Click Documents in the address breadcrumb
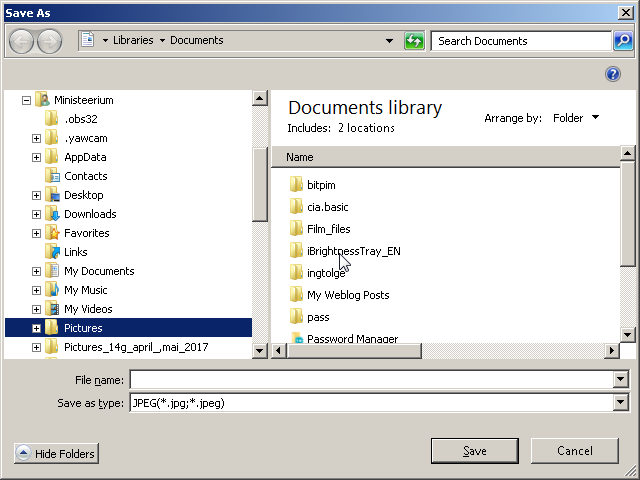The width and height of the screenshot is (640, 480). click(197, 40)
